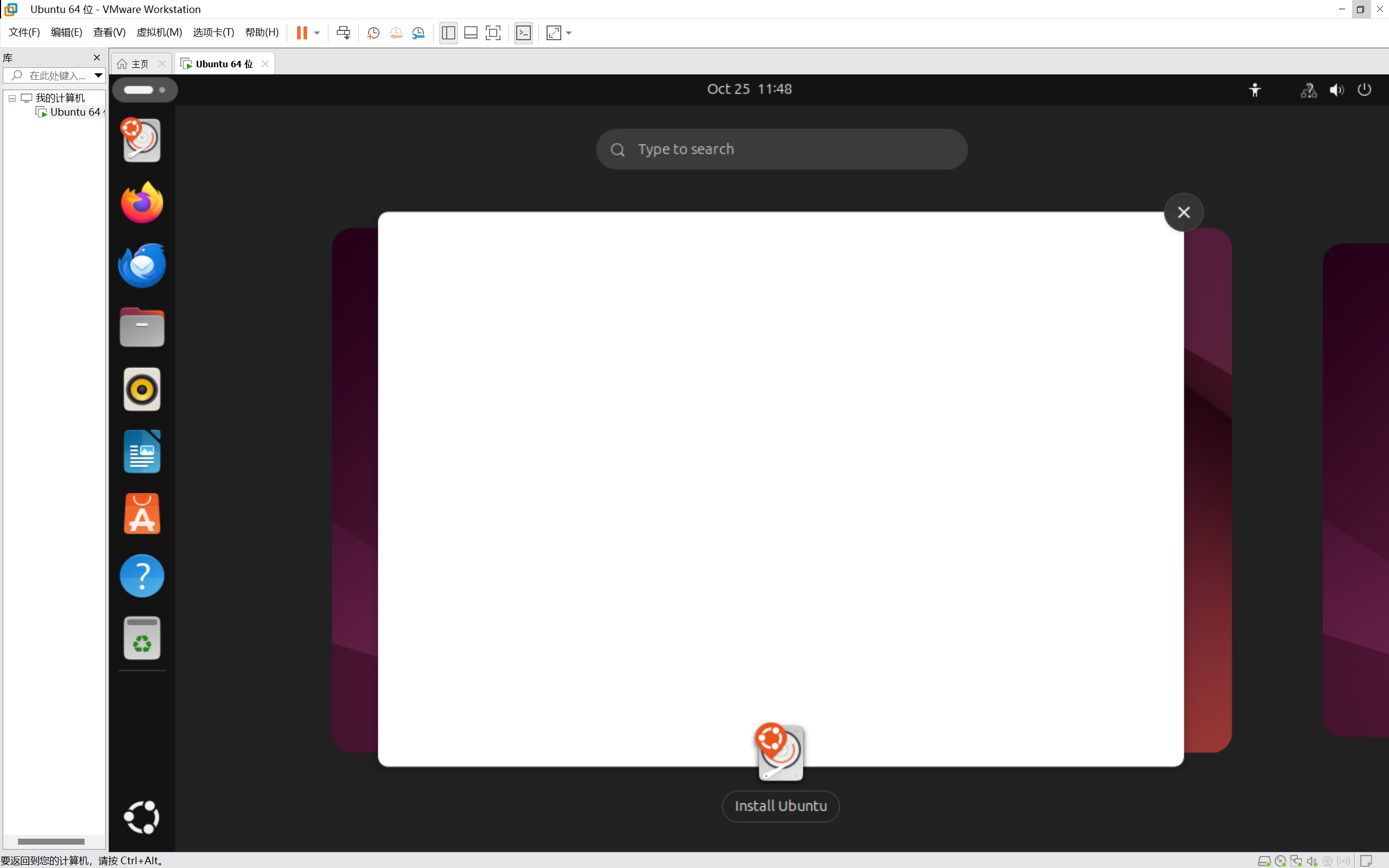Open the 帮助(H) menu
Viewport: 1389px width, 868px height.
coord(262,32)
